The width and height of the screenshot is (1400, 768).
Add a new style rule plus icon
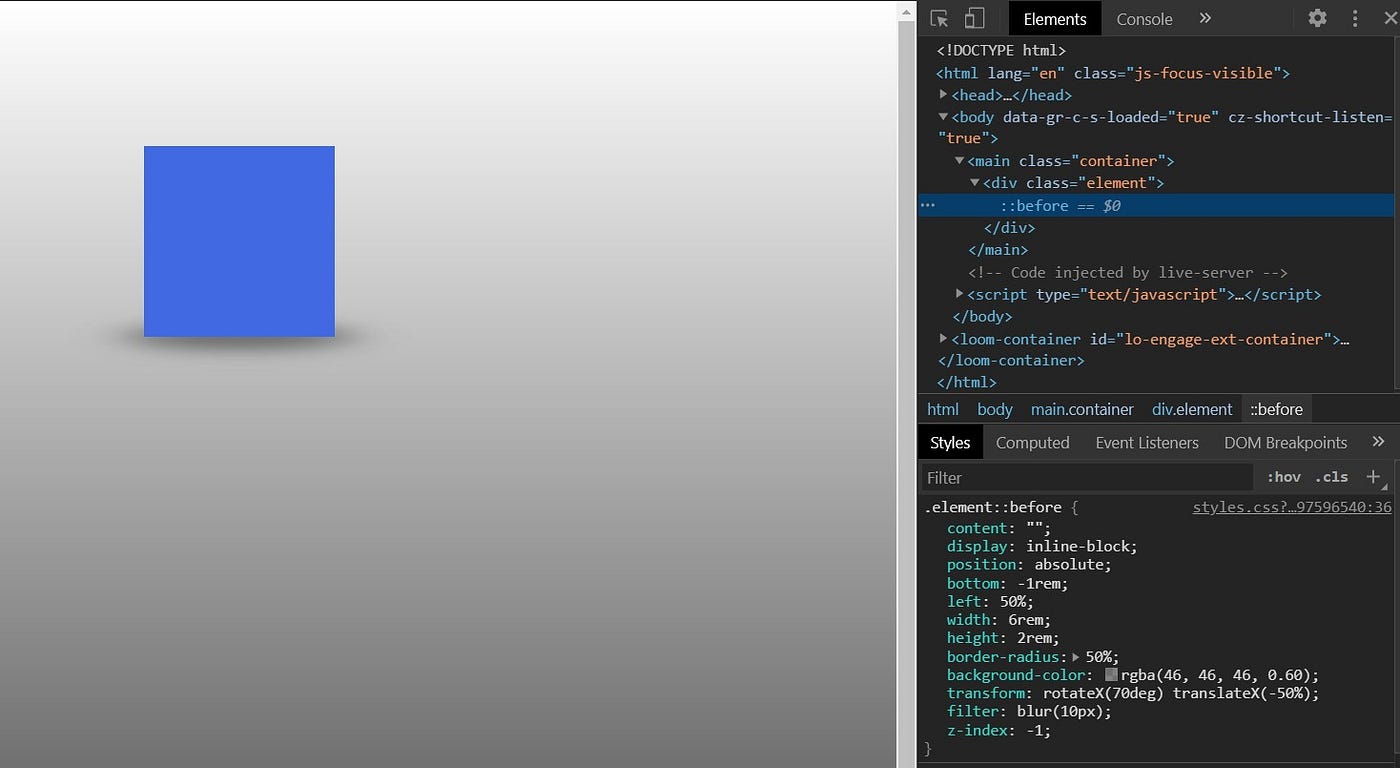coord(1373,477)
